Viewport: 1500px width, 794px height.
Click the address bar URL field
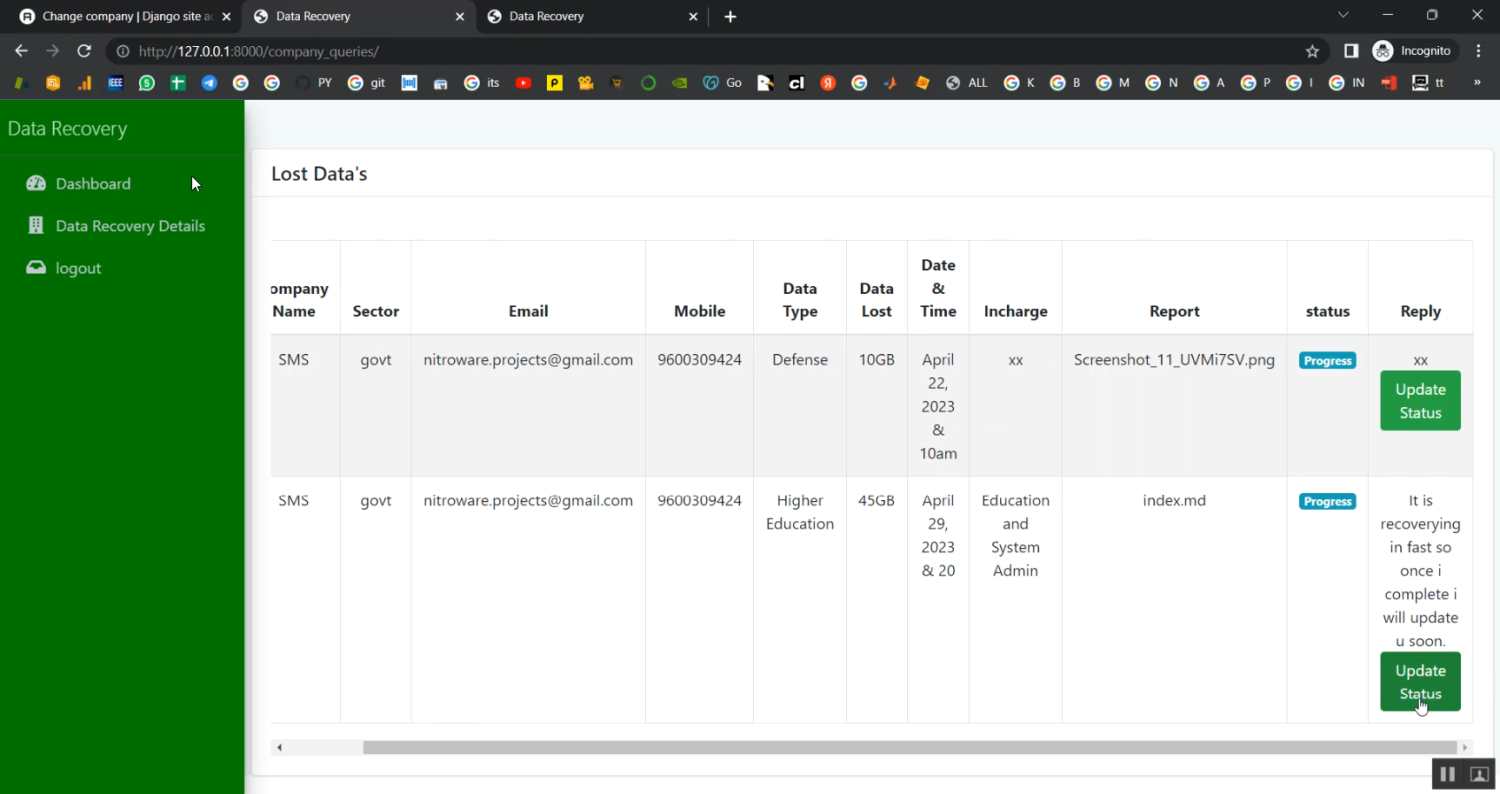pyautogui.click(x=700, y=51)
